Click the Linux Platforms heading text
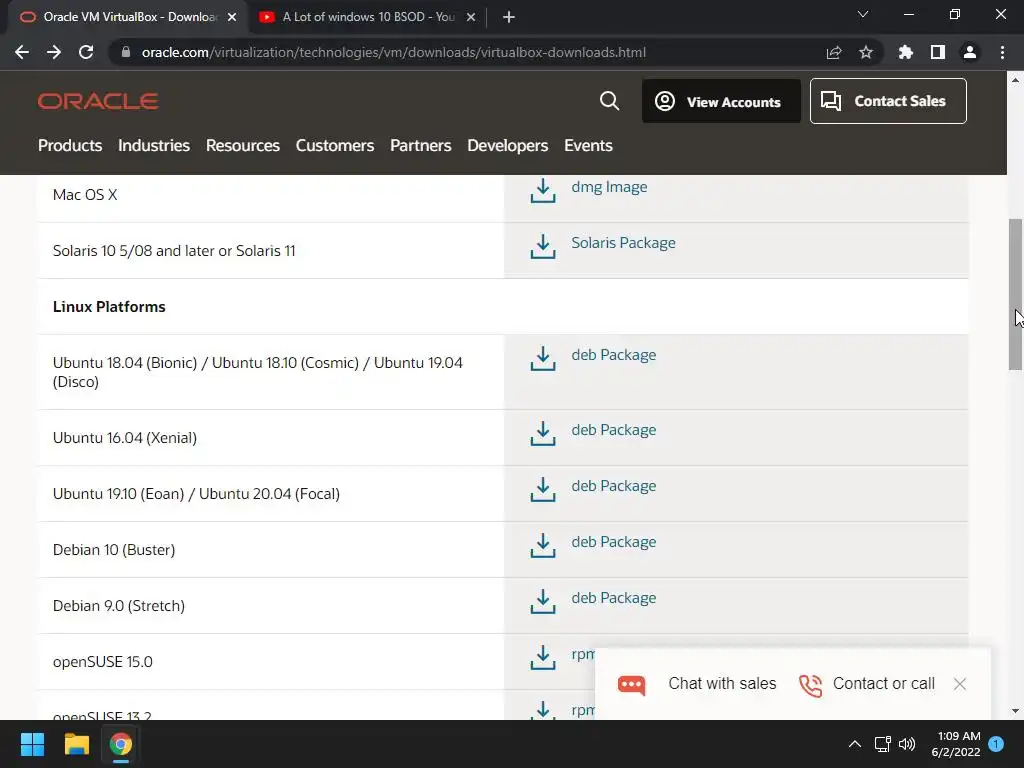 pos(109,306)
